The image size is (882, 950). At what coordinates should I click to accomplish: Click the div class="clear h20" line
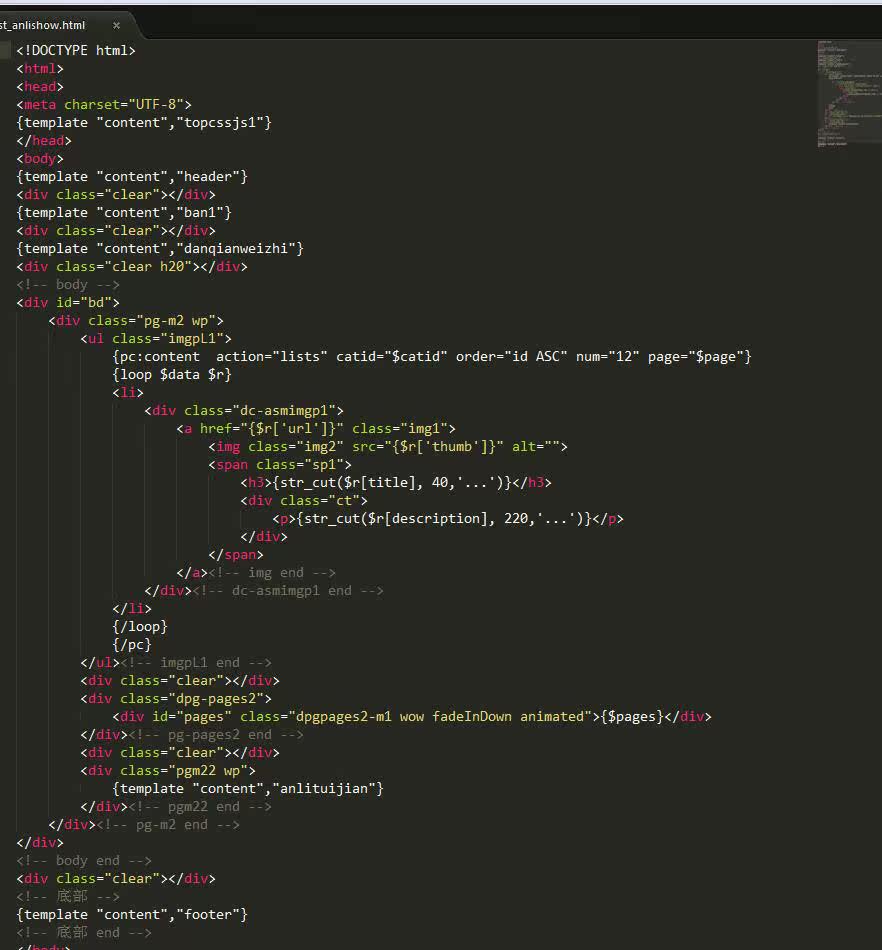[x=132, y=267]
